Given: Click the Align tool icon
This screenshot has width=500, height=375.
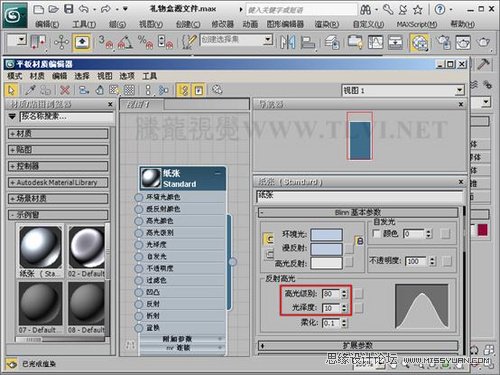Looking at the screenshot, I should (x=307, y=42).
